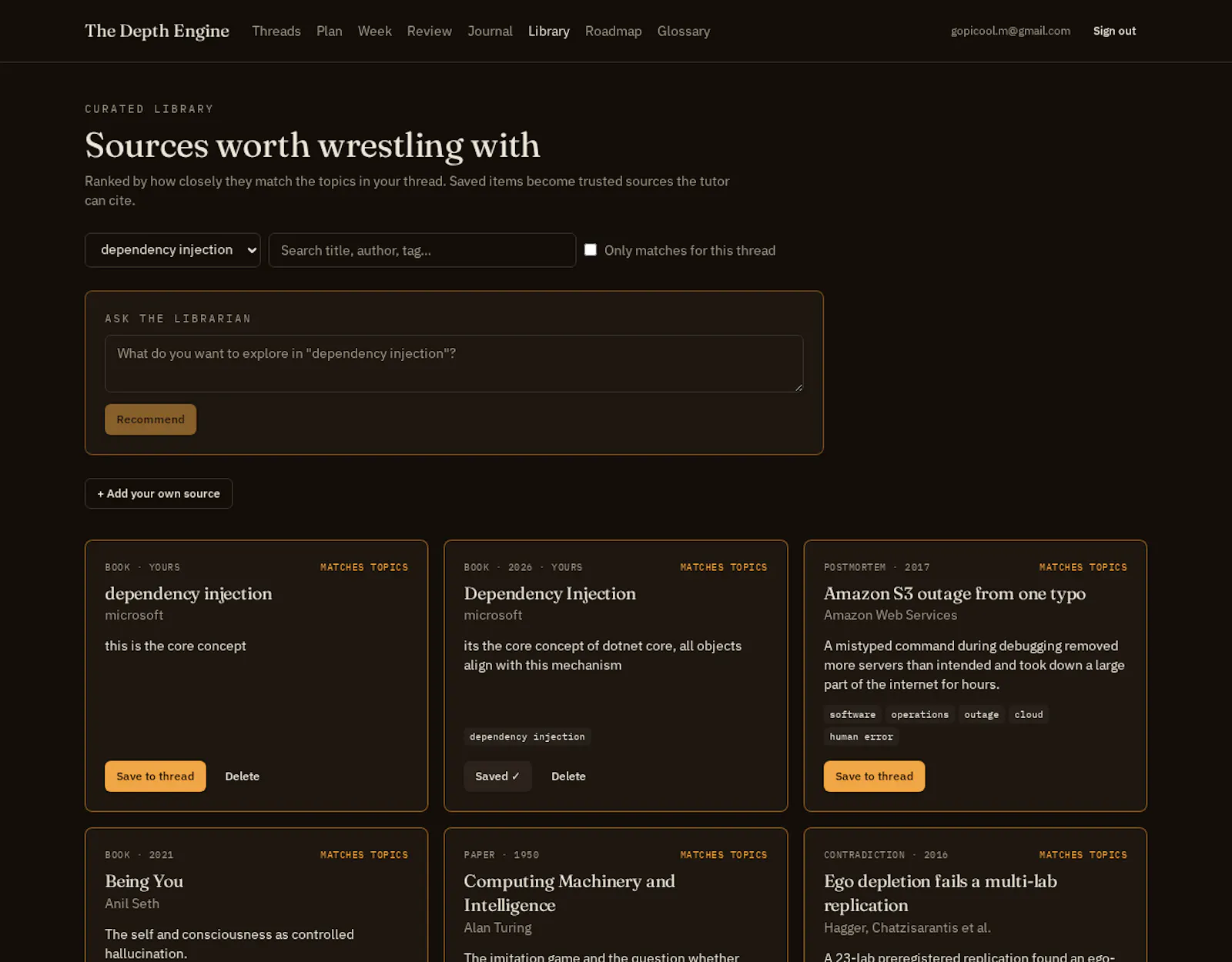The image size is (1232, 962).
Task: Go to Threads in the navigation
Action: pyautogui.click(x=276, y=31)
